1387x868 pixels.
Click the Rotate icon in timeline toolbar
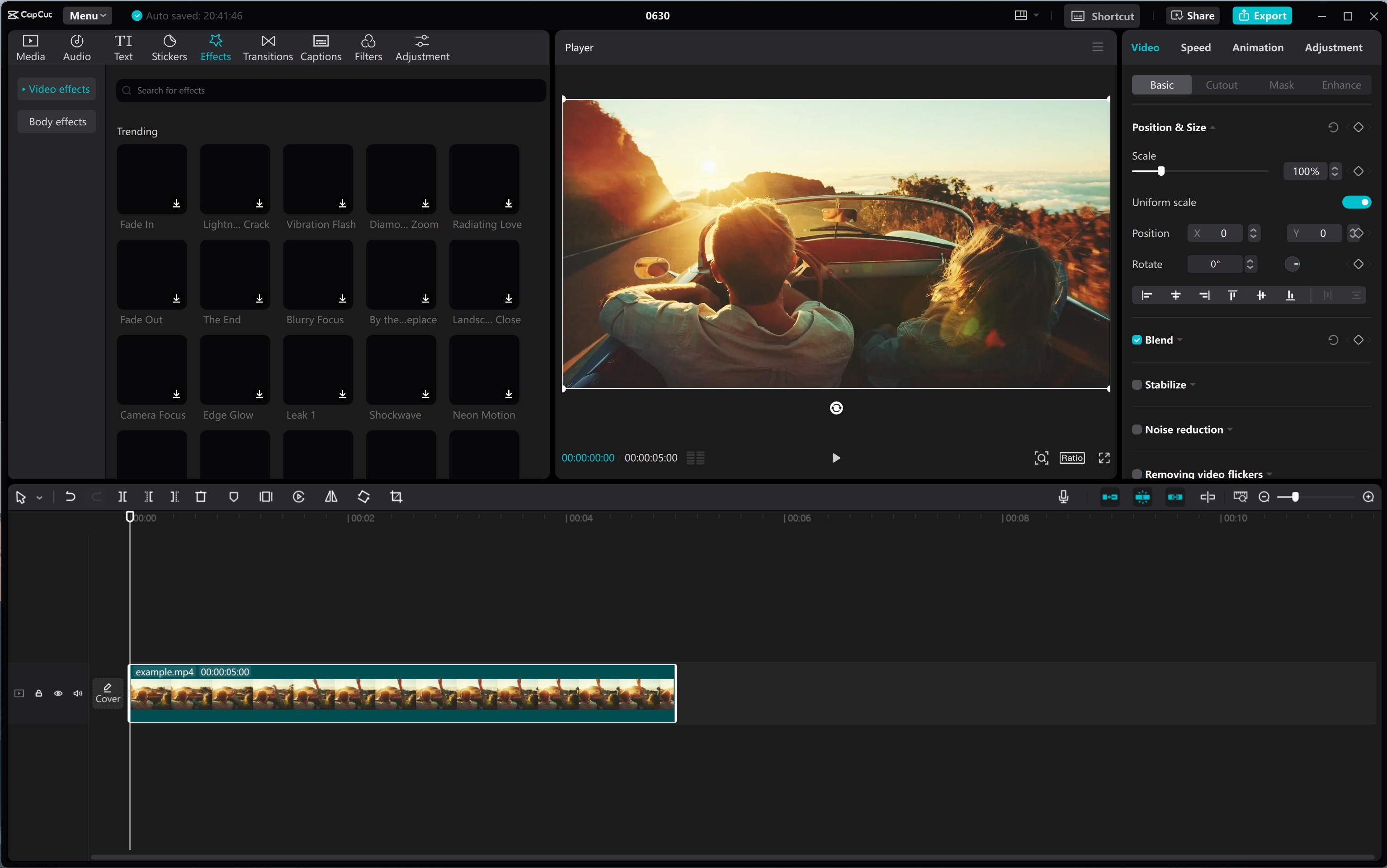click(364, 497)
